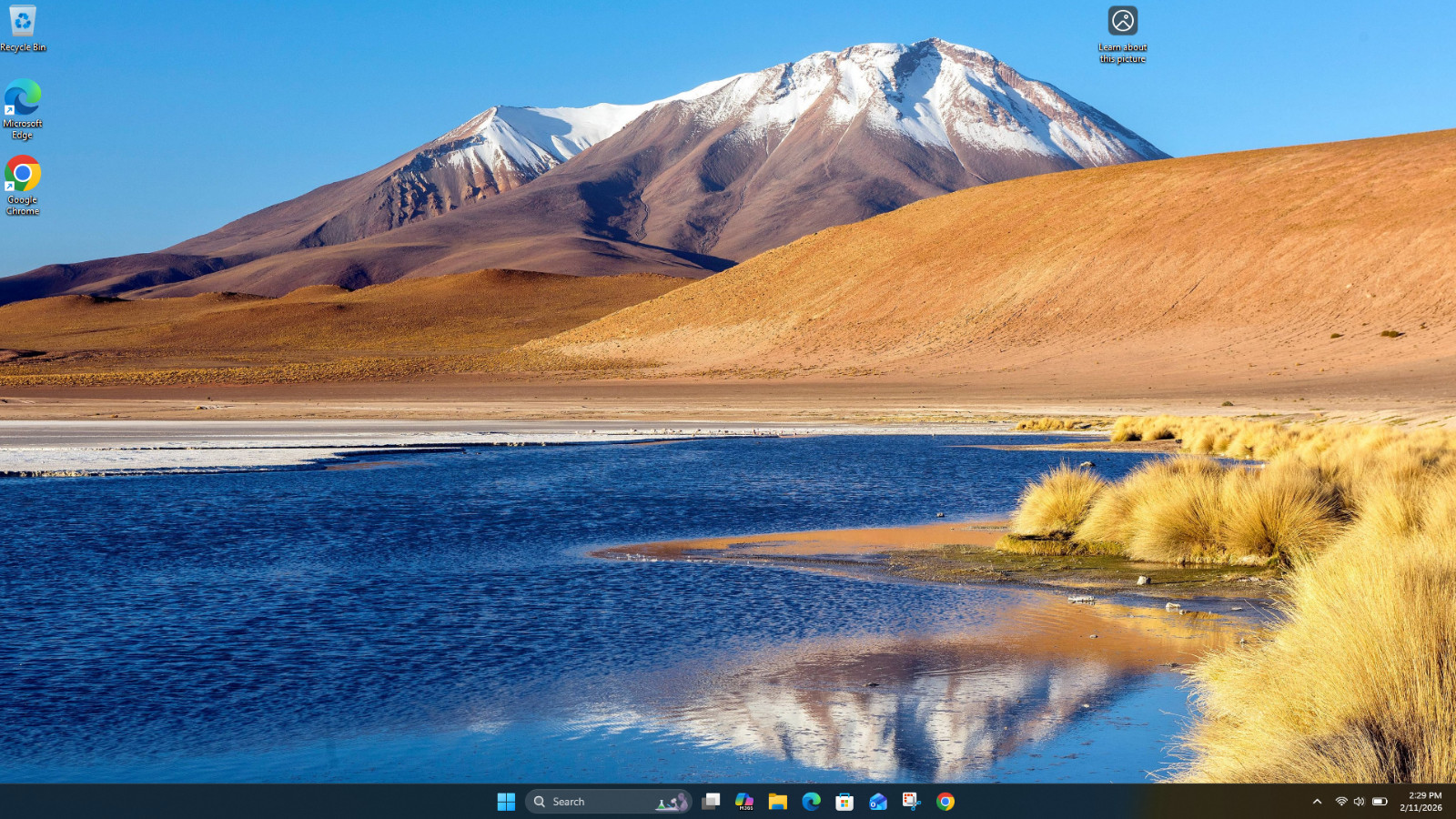Viewport: 1456px width, 819px height.
Task: Select the Google Chrome desktop shortcut
Action: point(23,186)
